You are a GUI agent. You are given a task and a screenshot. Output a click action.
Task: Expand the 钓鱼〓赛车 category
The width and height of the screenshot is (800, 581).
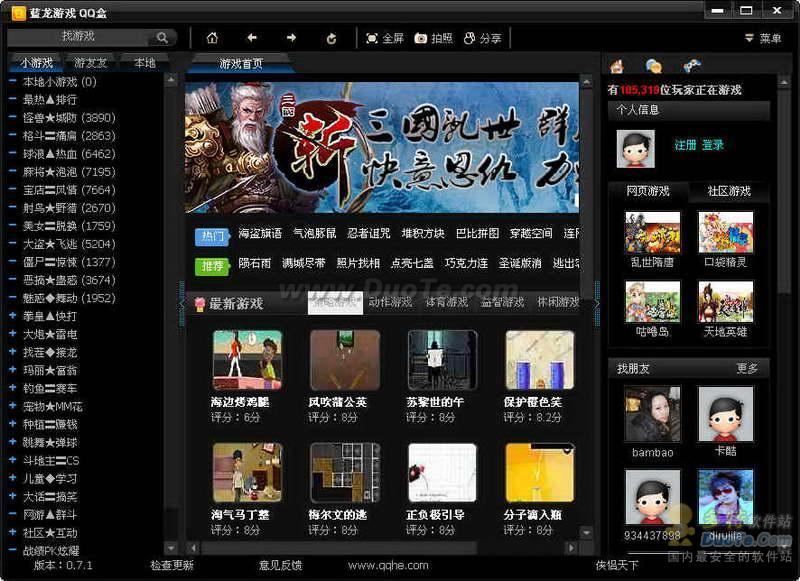click(13, 388)
